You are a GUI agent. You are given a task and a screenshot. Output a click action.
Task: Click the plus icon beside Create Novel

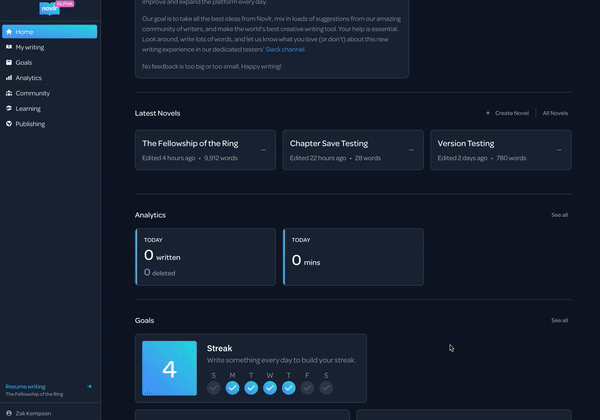[488, 113]
